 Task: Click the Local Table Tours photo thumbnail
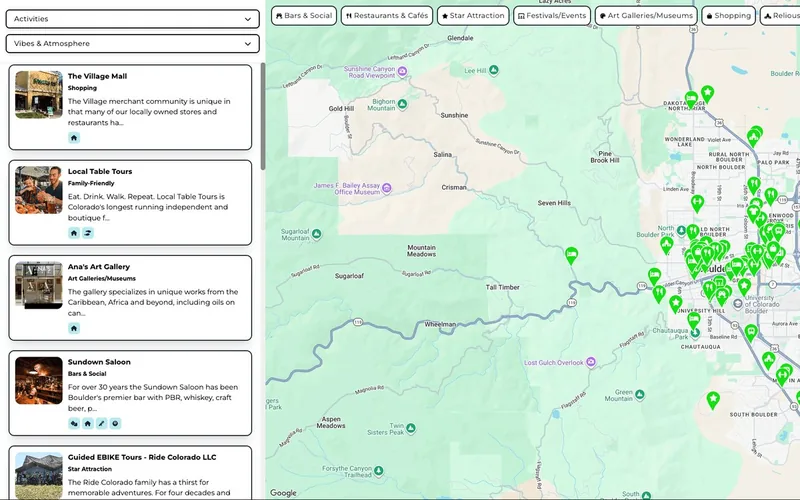point(39,190)
